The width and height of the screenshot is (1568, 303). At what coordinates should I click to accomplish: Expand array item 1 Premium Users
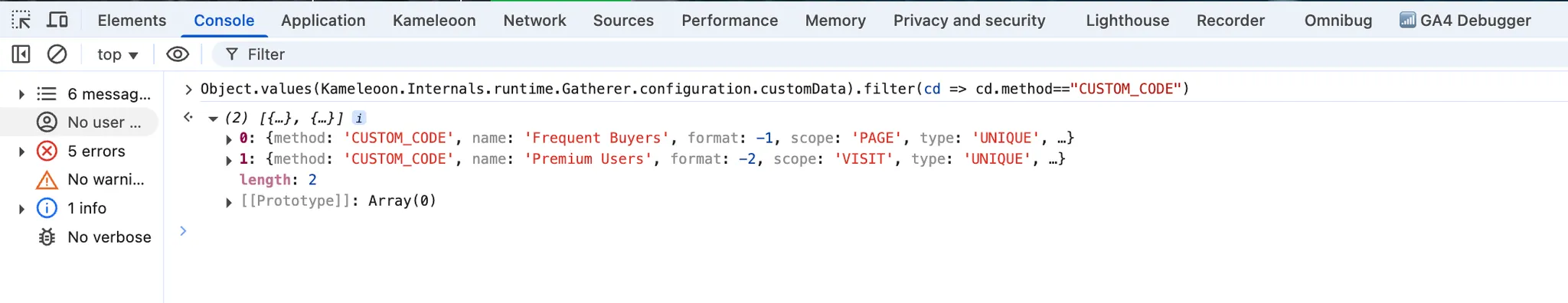229,160
